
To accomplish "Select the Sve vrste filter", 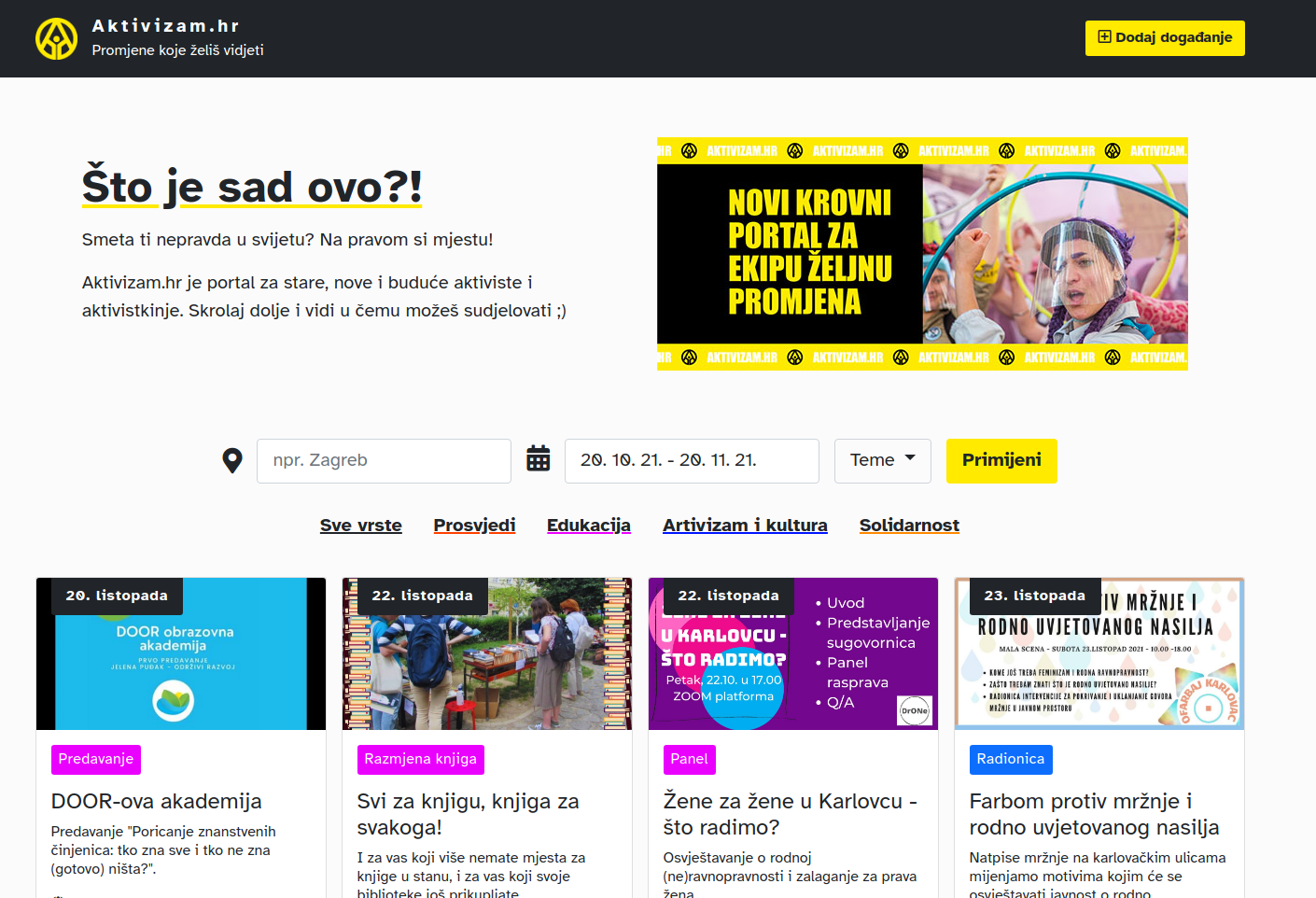I will pos(361,526).
